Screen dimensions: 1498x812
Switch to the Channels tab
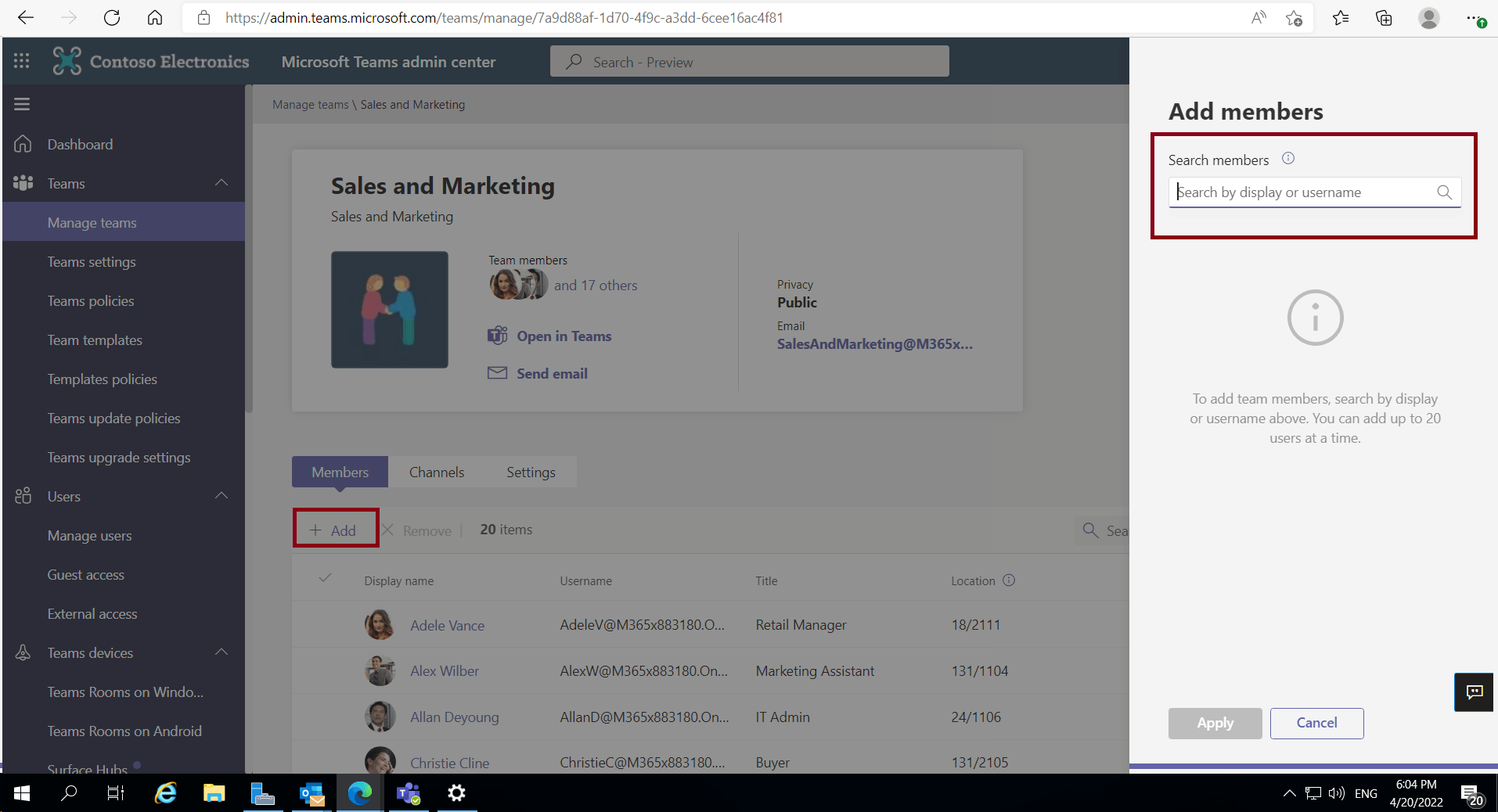click(437, 472)
